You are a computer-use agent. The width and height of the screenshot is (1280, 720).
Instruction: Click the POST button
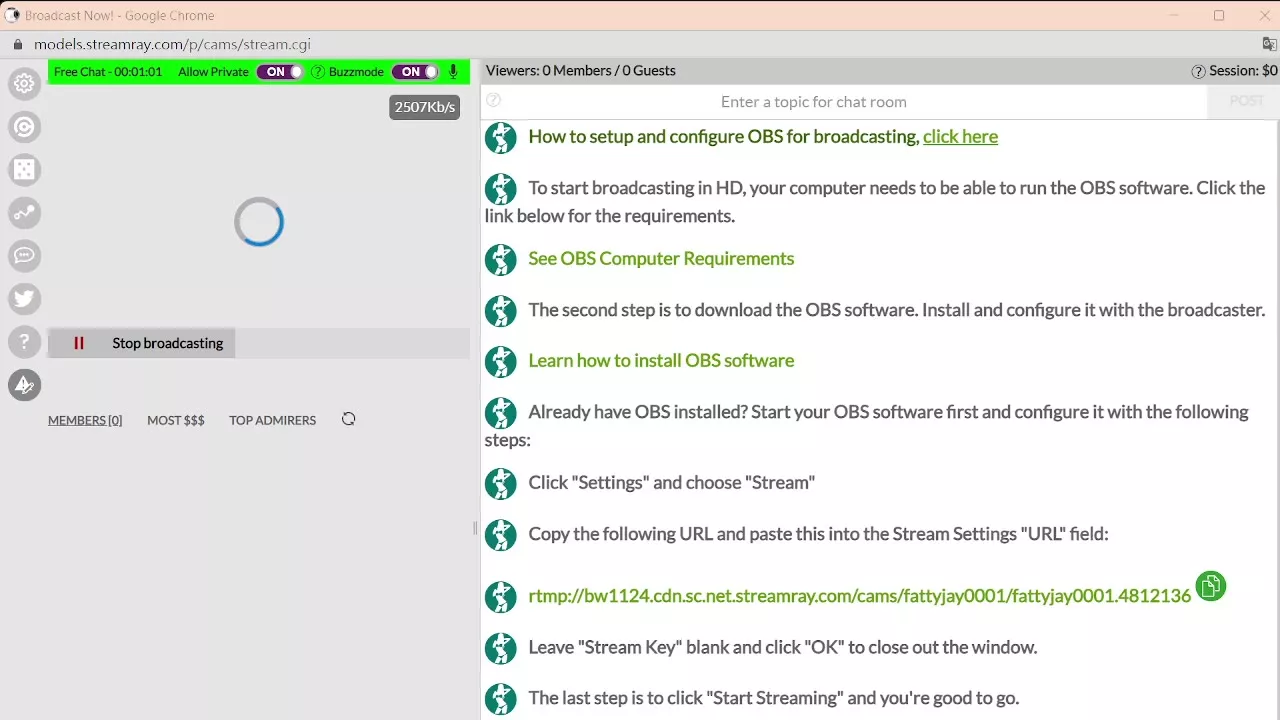pyautogui.click(x=1246, y=102)
